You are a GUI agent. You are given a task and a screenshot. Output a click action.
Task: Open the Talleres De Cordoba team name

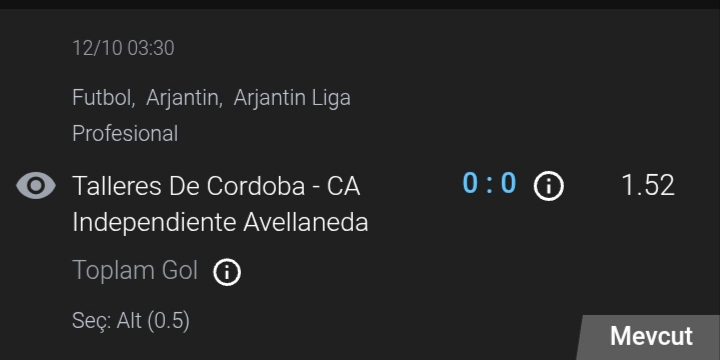coord(189,186)
